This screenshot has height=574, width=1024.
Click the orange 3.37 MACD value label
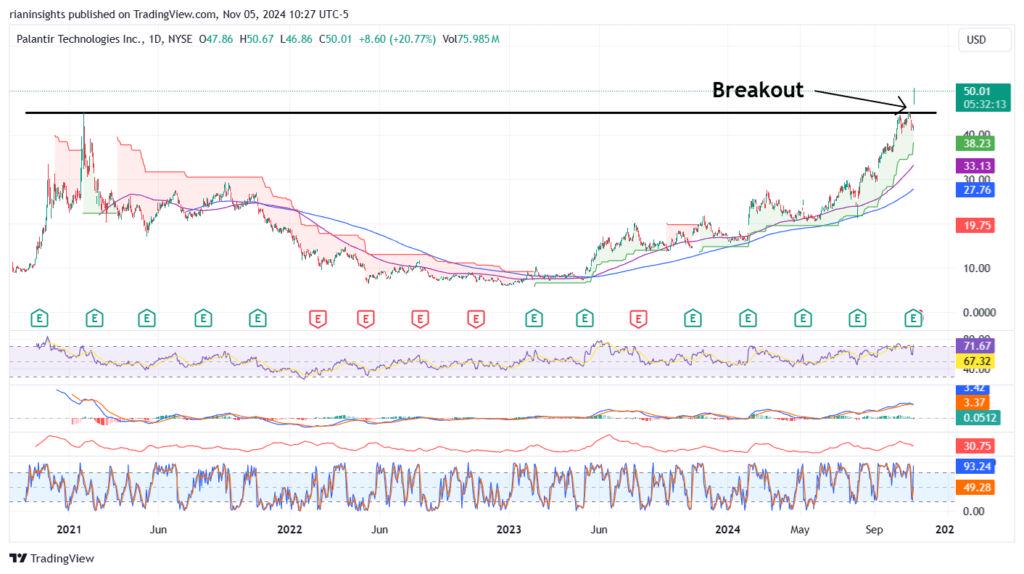pos(974,403)
